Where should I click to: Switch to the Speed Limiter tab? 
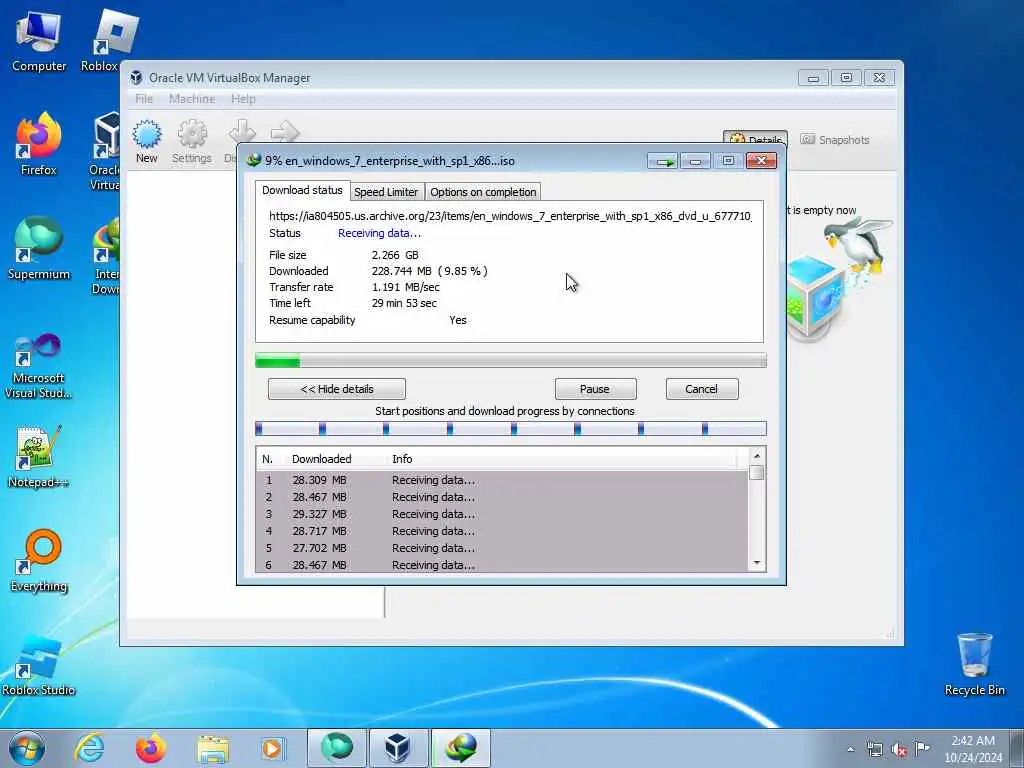pos(386,192)
